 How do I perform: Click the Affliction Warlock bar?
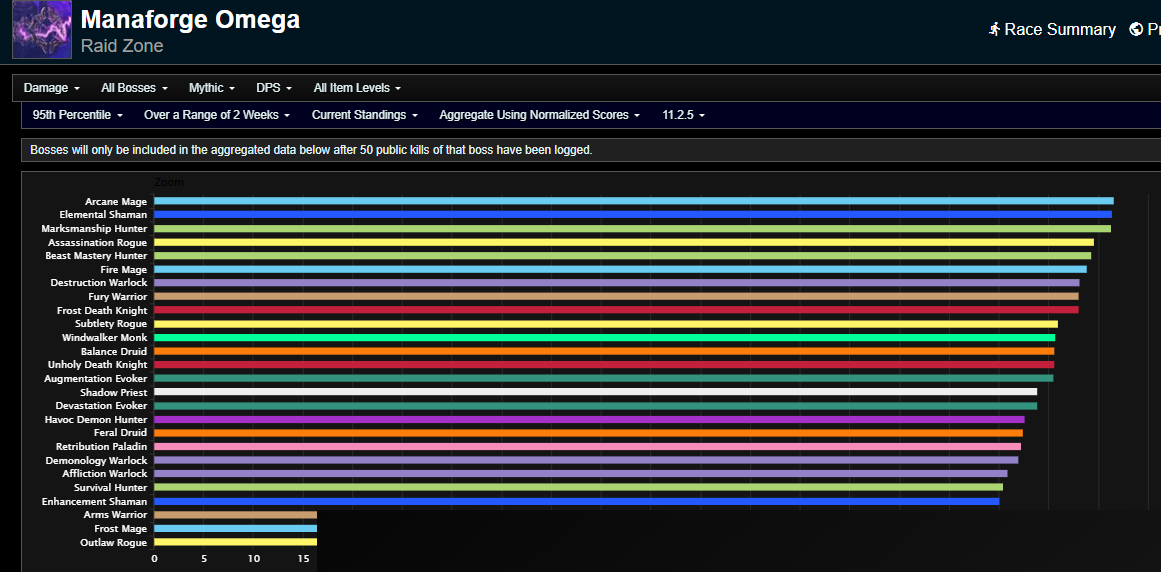580,474
